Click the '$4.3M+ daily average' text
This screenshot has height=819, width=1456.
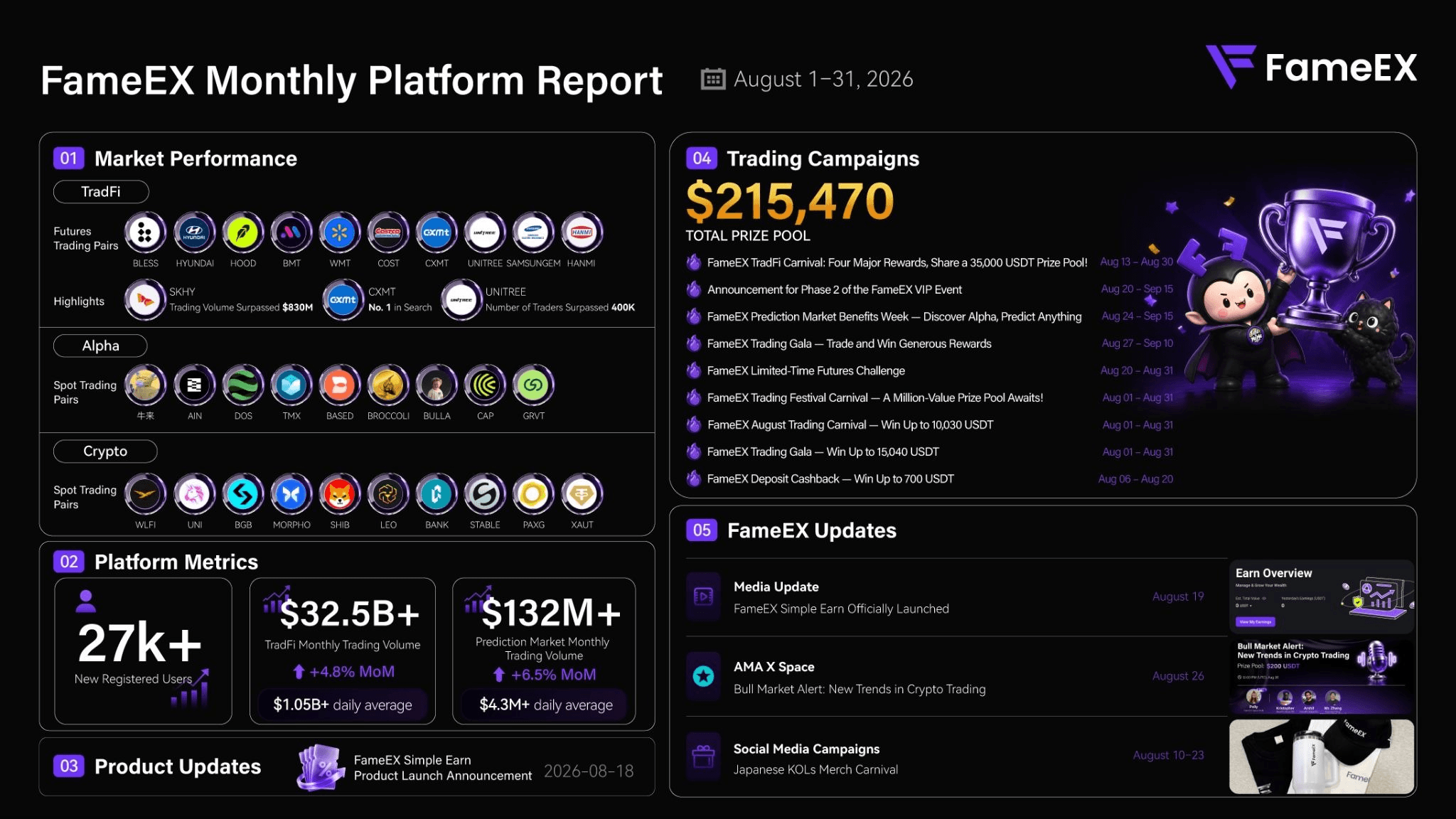(546, 705)
